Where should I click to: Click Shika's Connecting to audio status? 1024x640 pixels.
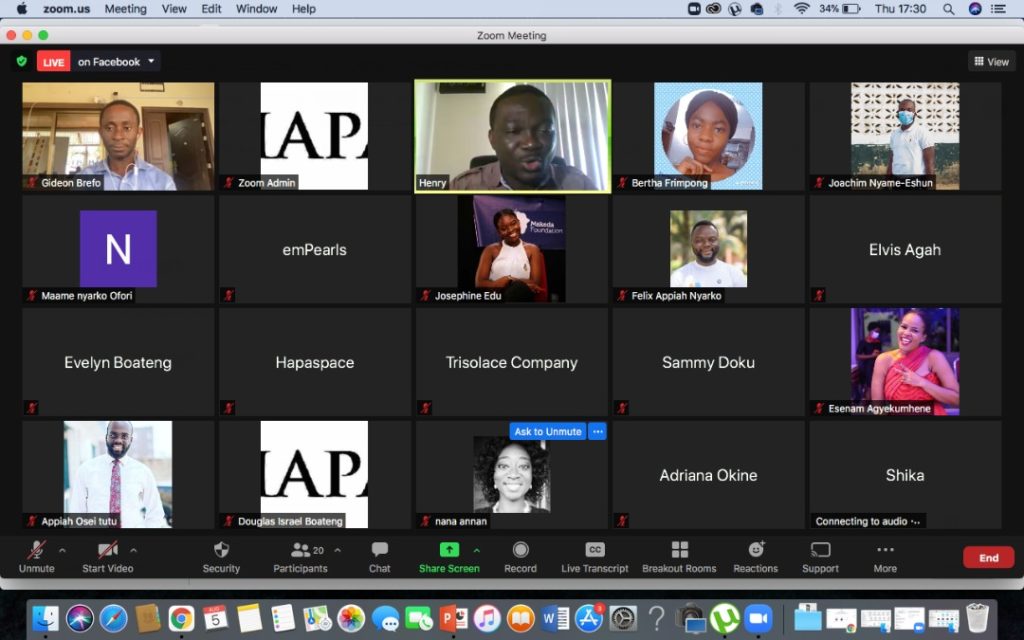[868, 521]
